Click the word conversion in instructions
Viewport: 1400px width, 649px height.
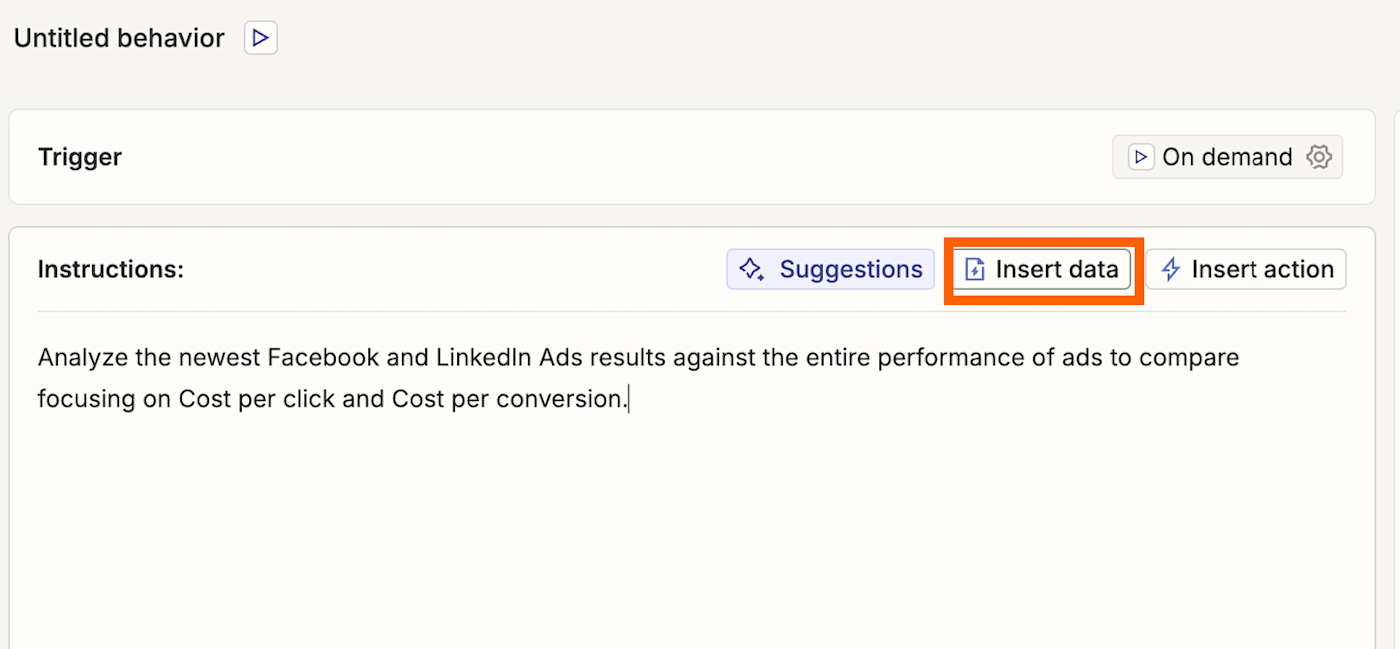569,399
